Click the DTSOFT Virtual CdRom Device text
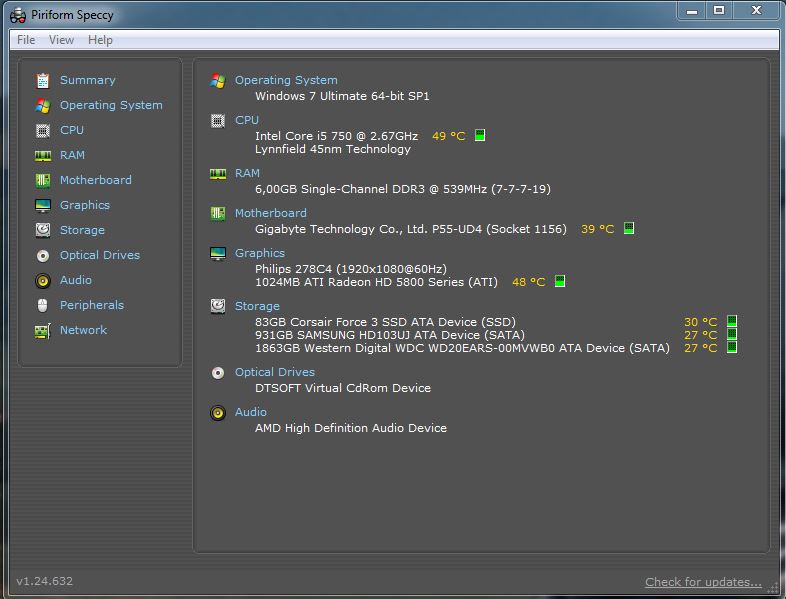 (x=343, y=388)
